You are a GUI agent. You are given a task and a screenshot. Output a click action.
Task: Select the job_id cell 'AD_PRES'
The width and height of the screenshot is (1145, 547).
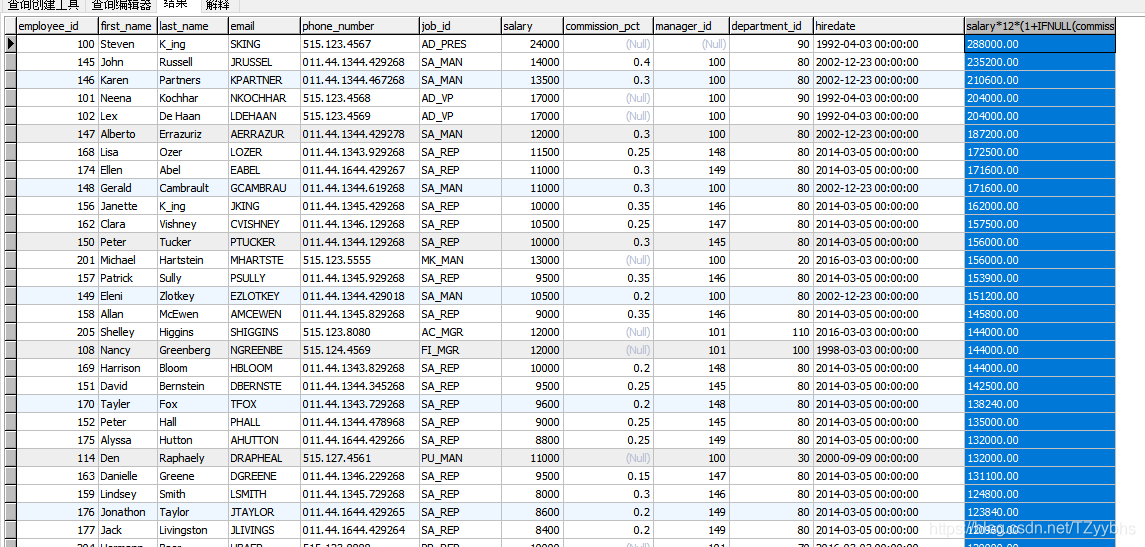pyautogui.click(x=459, y=44)
